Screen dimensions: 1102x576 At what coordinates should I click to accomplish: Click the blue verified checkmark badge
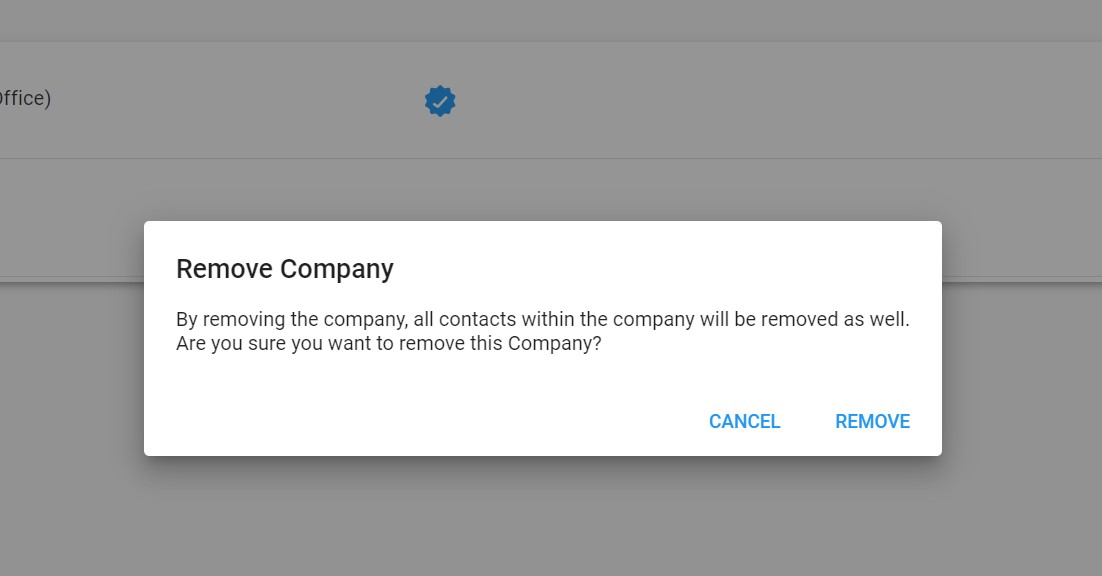coord(440,101)
